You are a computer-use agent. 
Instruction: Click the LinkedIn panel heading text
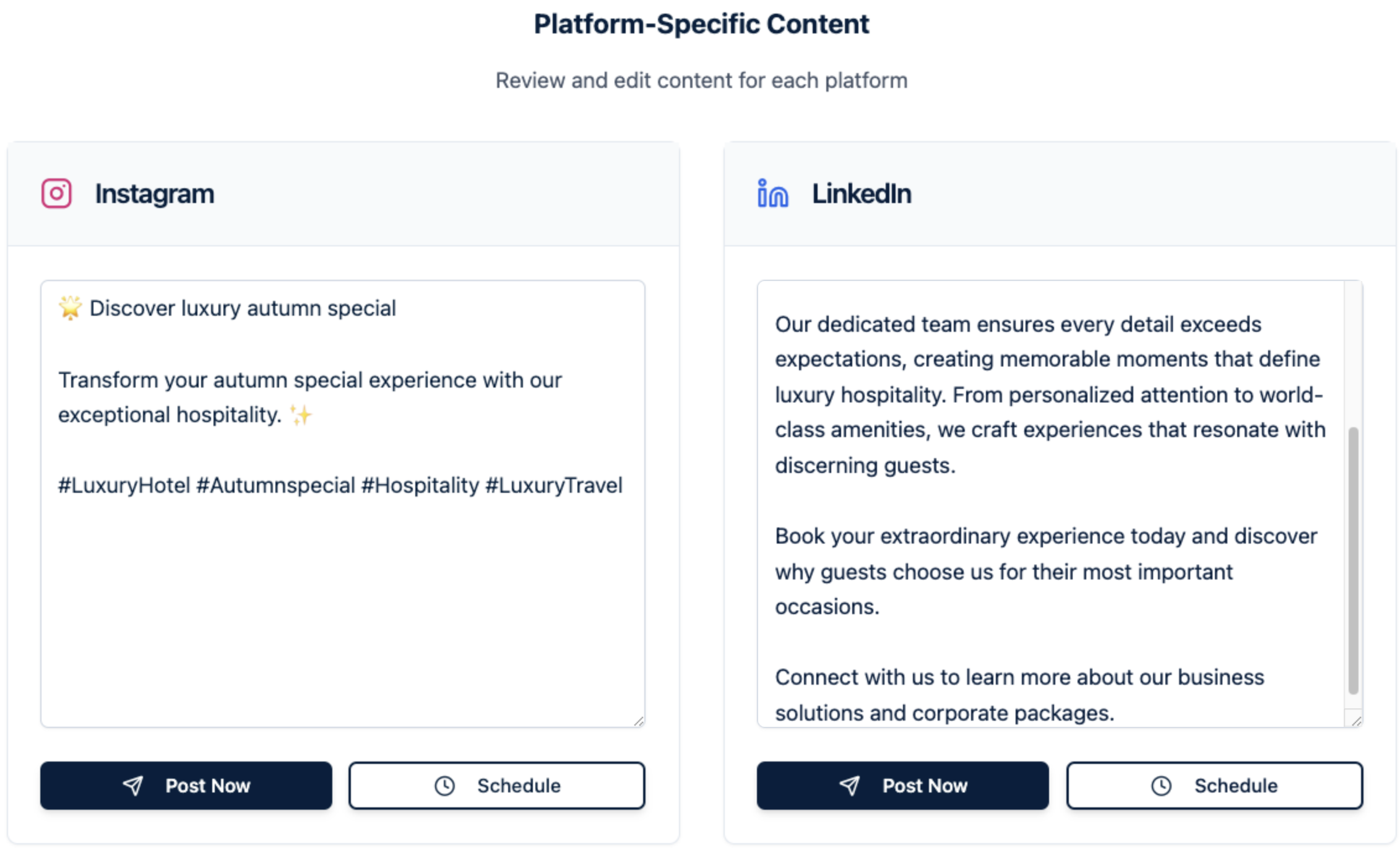(861, 194)
